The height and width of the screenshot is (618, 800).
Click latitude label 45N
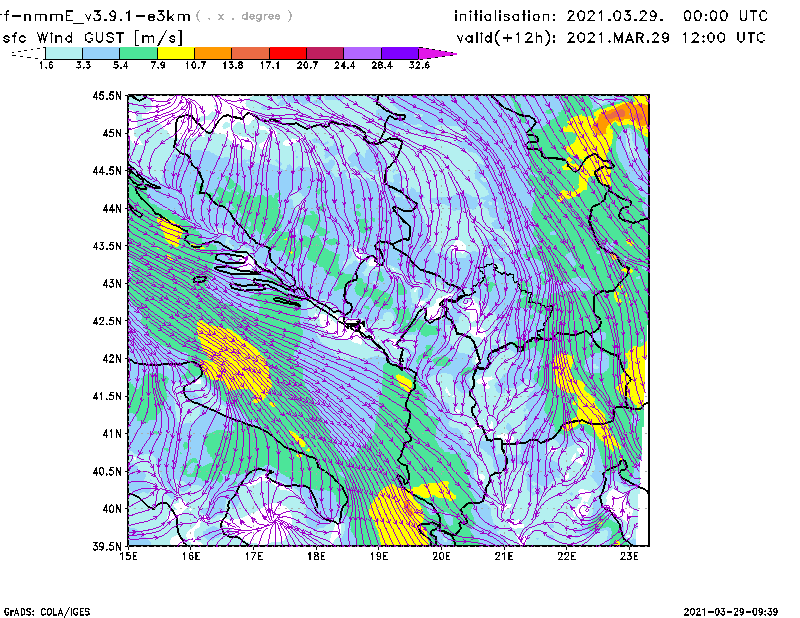pyautogui.click(x=112, y=133)
